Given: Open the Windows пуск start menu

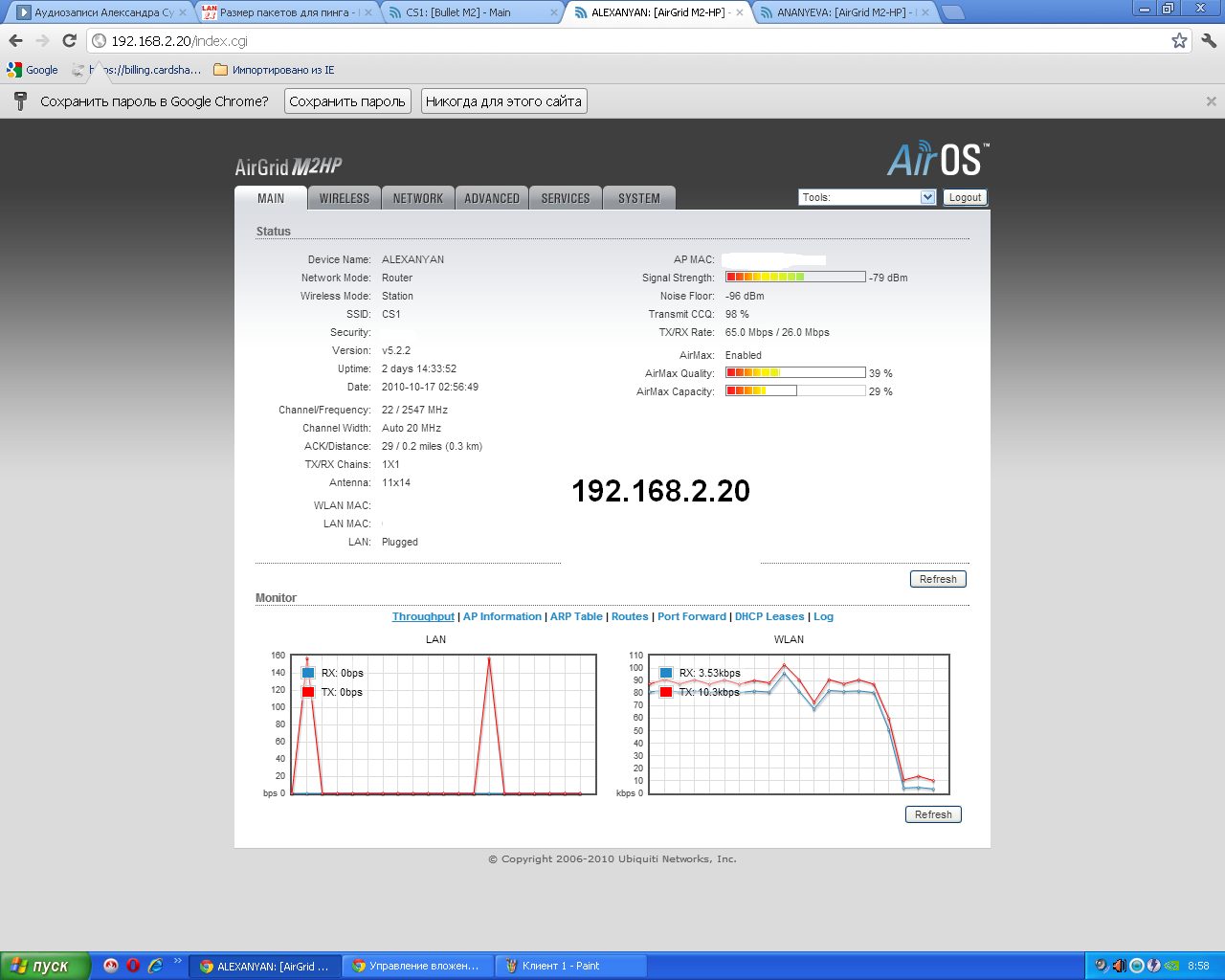Looking at the screenshot, I should coord(45,966).
